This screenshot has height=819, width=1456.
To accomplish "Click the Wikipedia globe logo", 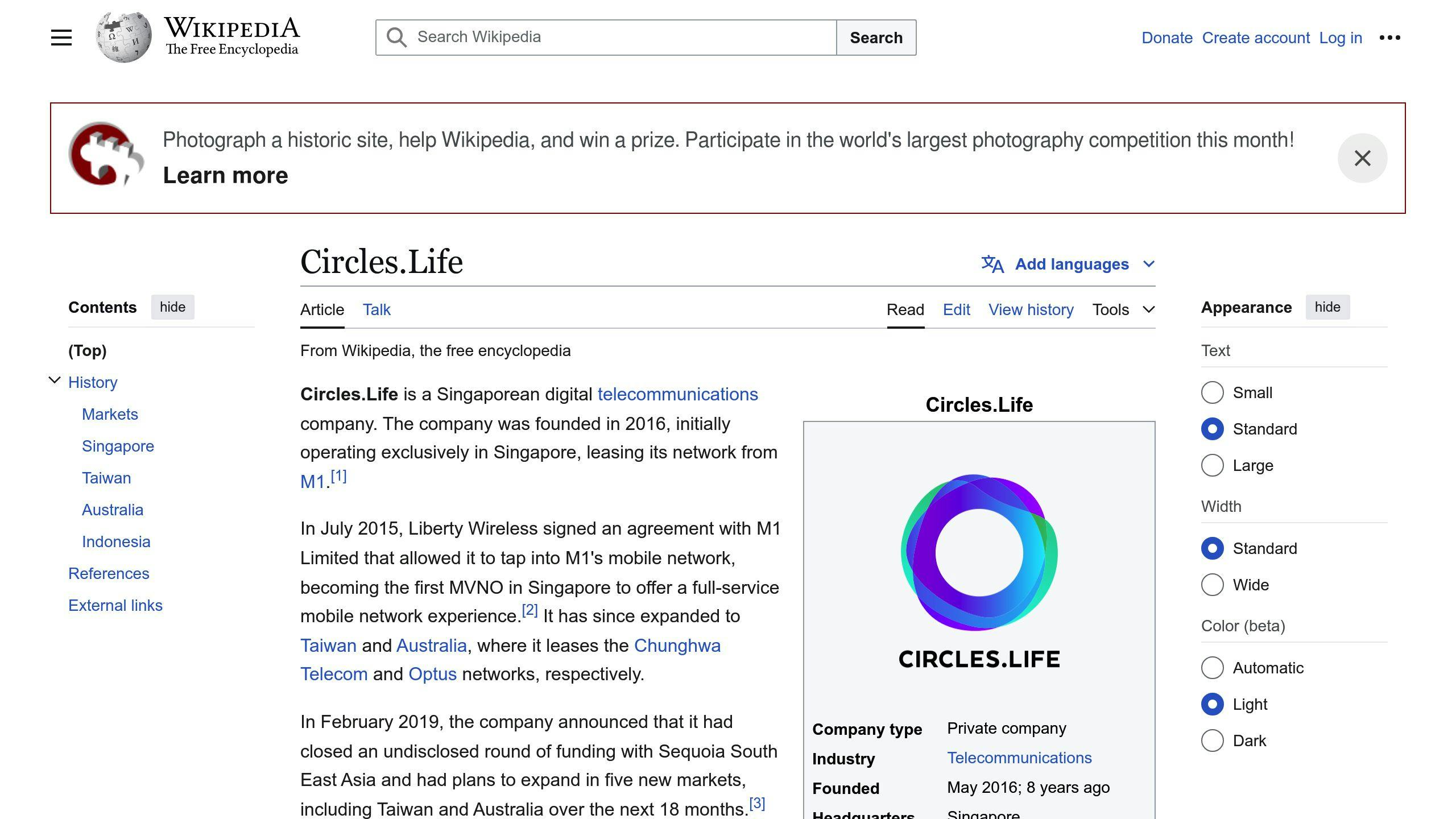I will 123,37.
